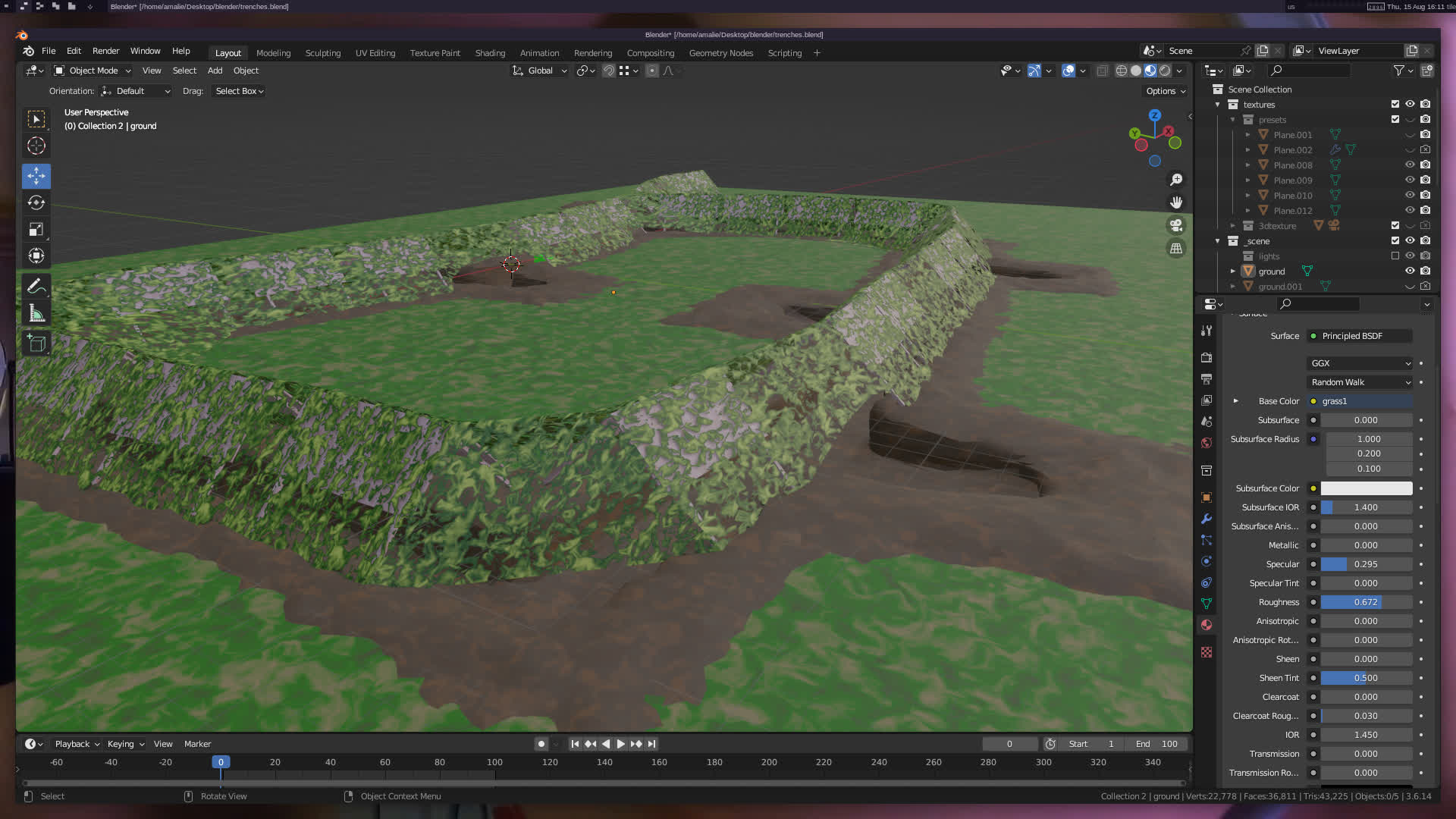
Task: Open the Object Mode dropdown
Action: click(93, 71)
